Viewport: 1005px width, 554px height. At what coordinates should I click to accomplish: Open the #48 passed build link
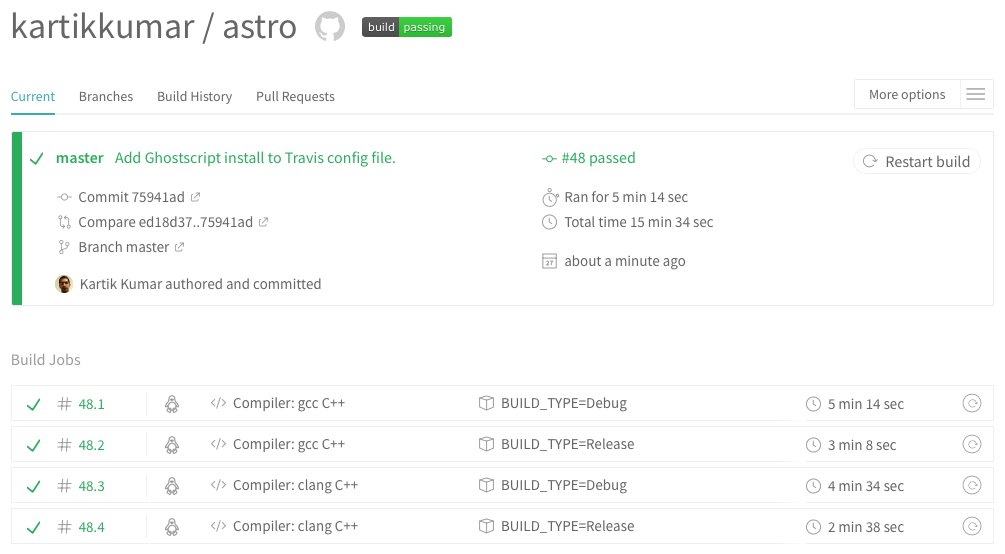pos(598,158)
